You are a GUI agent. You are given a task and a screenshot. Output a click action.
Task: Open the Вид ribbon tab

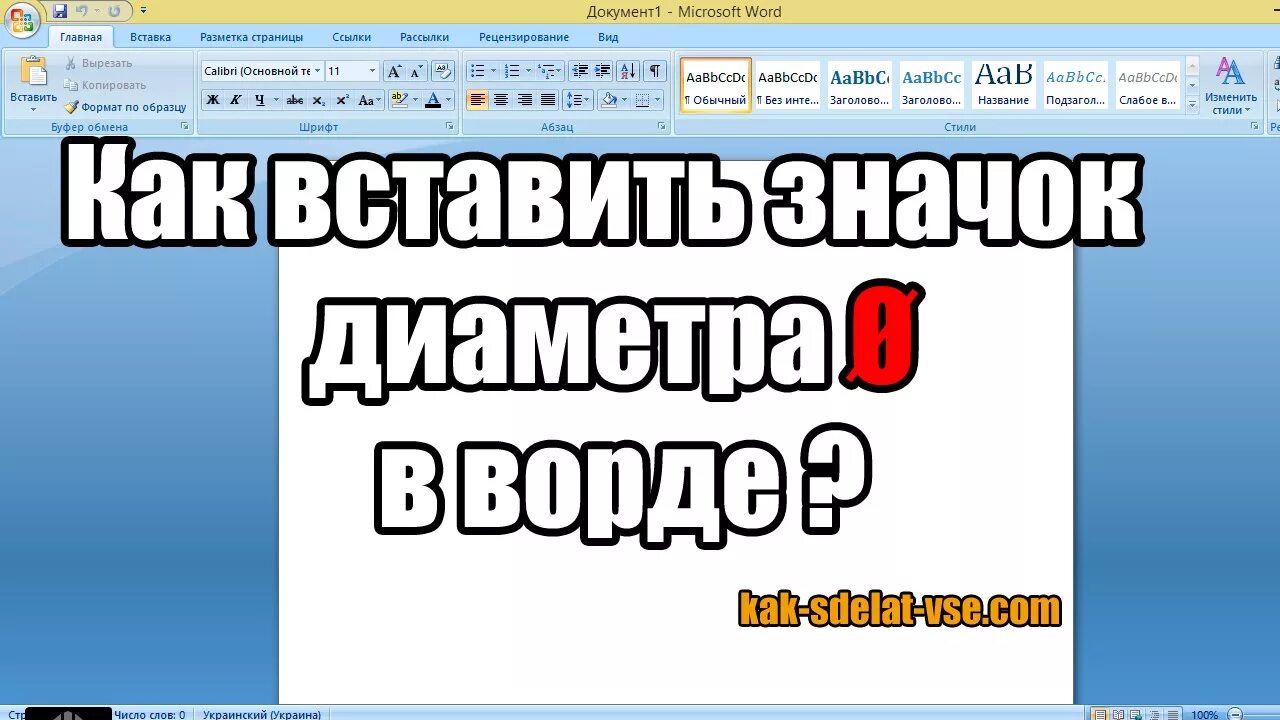click(x=608, y=37)
